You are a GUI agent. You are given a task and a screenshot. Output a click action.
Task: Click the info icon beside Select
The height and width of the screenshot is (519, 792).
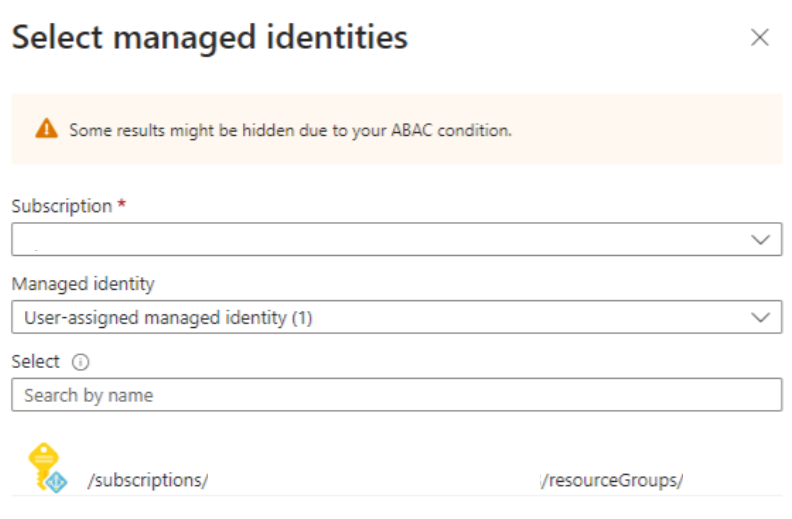click(79, 362)
